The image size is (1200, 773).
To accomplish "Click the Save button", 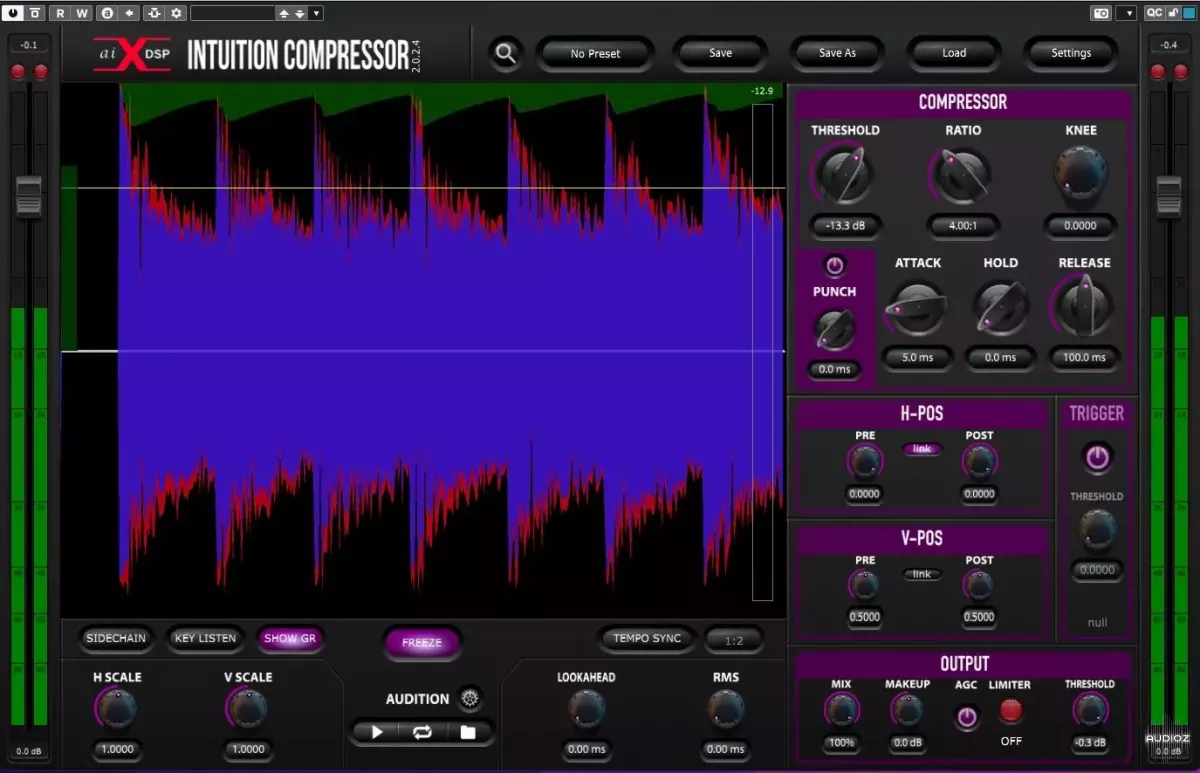I will coord(720,53).
